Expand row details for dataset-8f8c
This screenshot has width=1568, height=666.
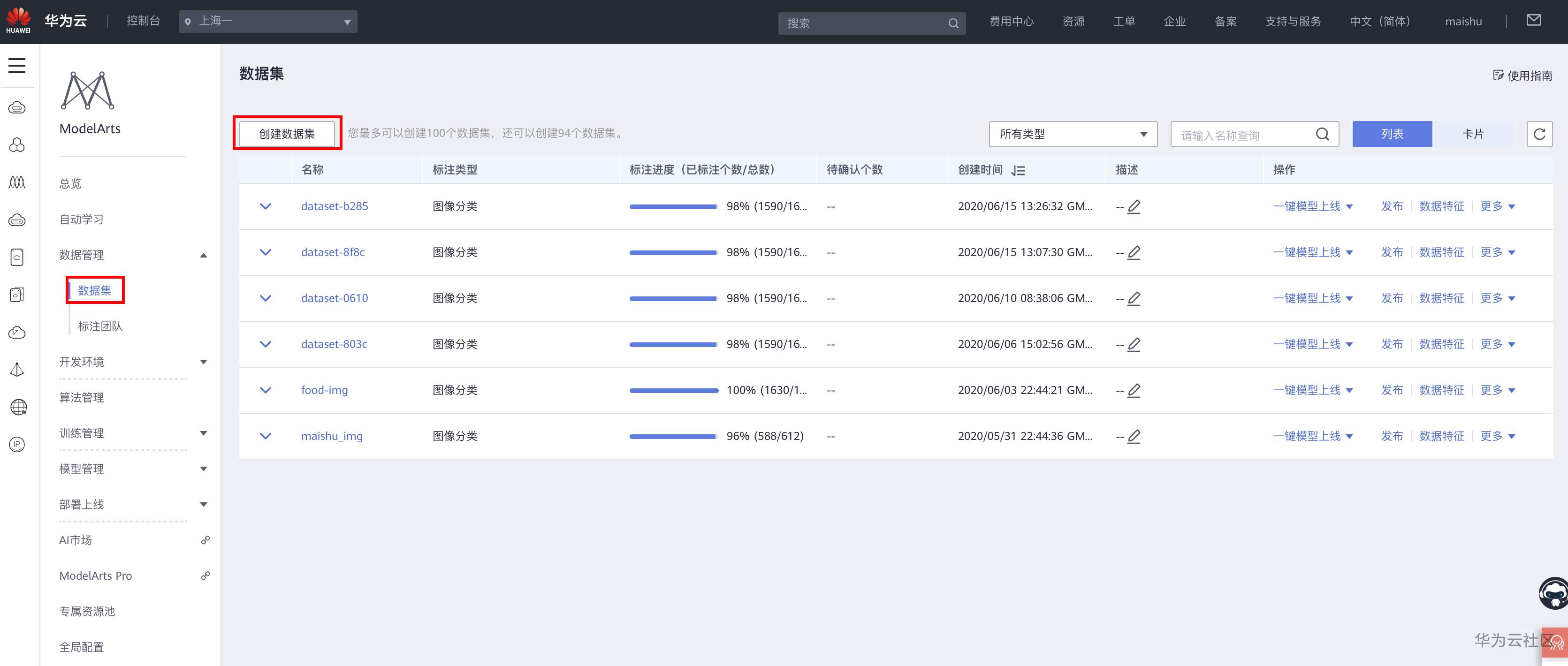(266, 252)
